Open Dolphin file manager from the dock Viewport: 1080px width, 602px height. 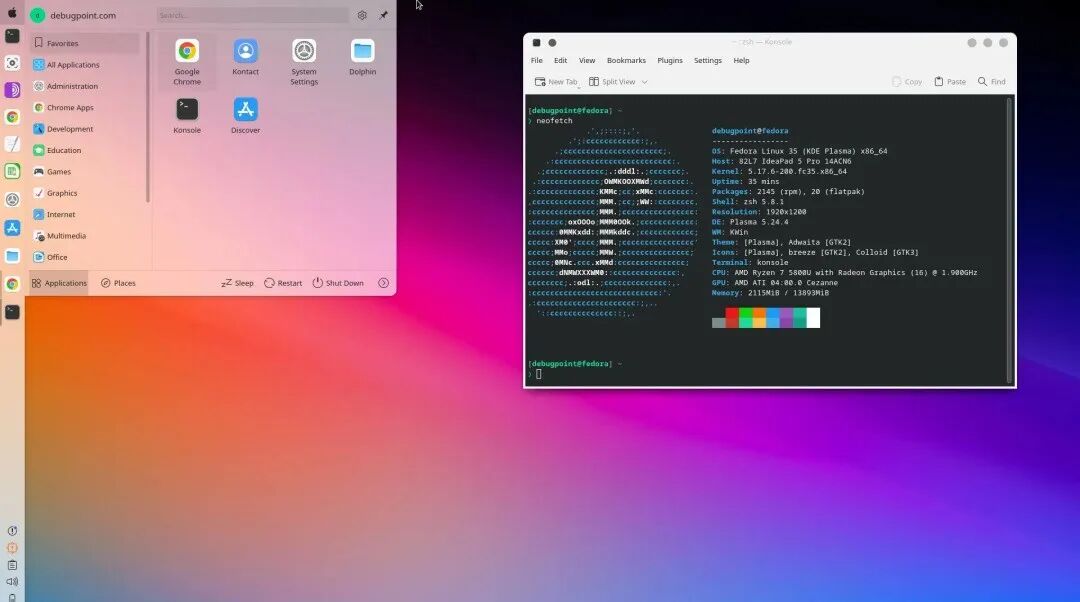tap(12, 256)
